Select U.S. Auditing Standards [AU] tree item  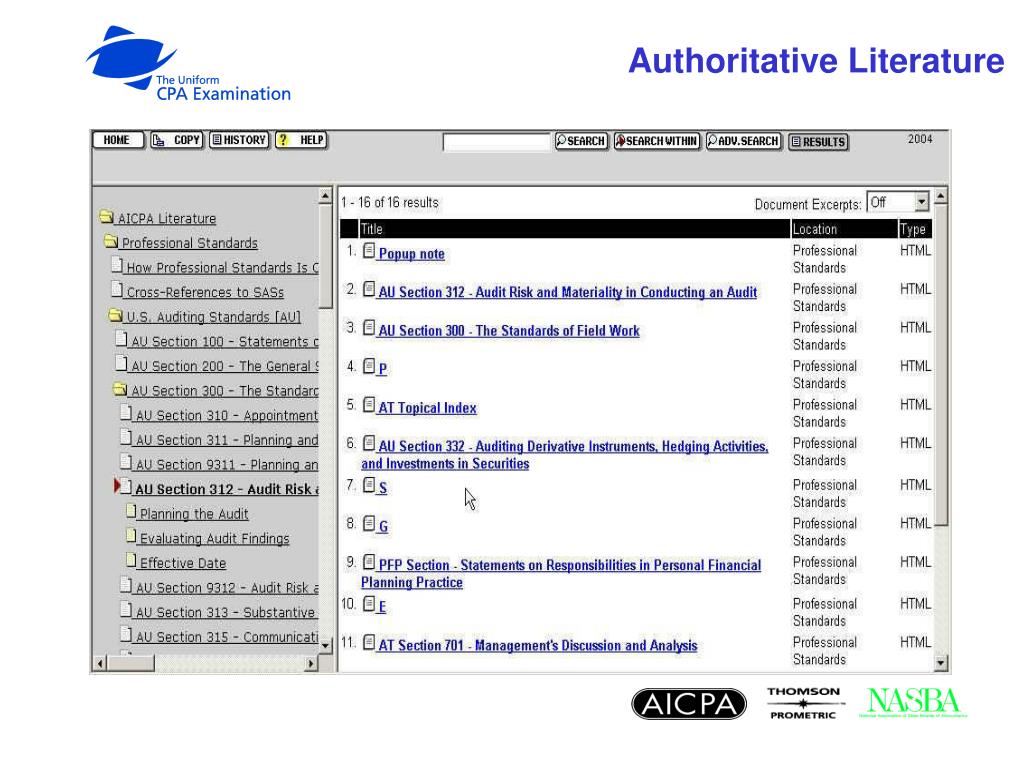click(214, 317)
